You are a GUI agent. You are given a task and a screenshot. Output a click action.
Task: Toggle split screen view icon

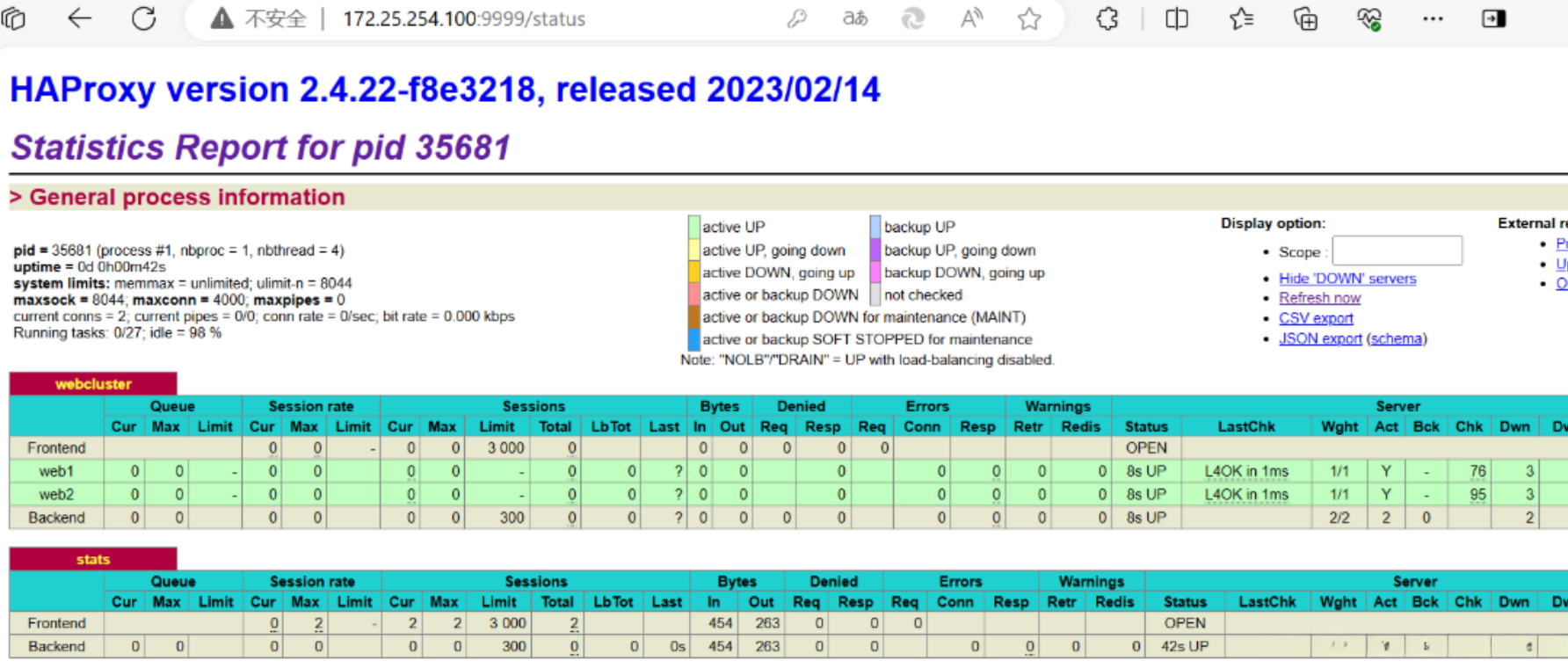1176,18
